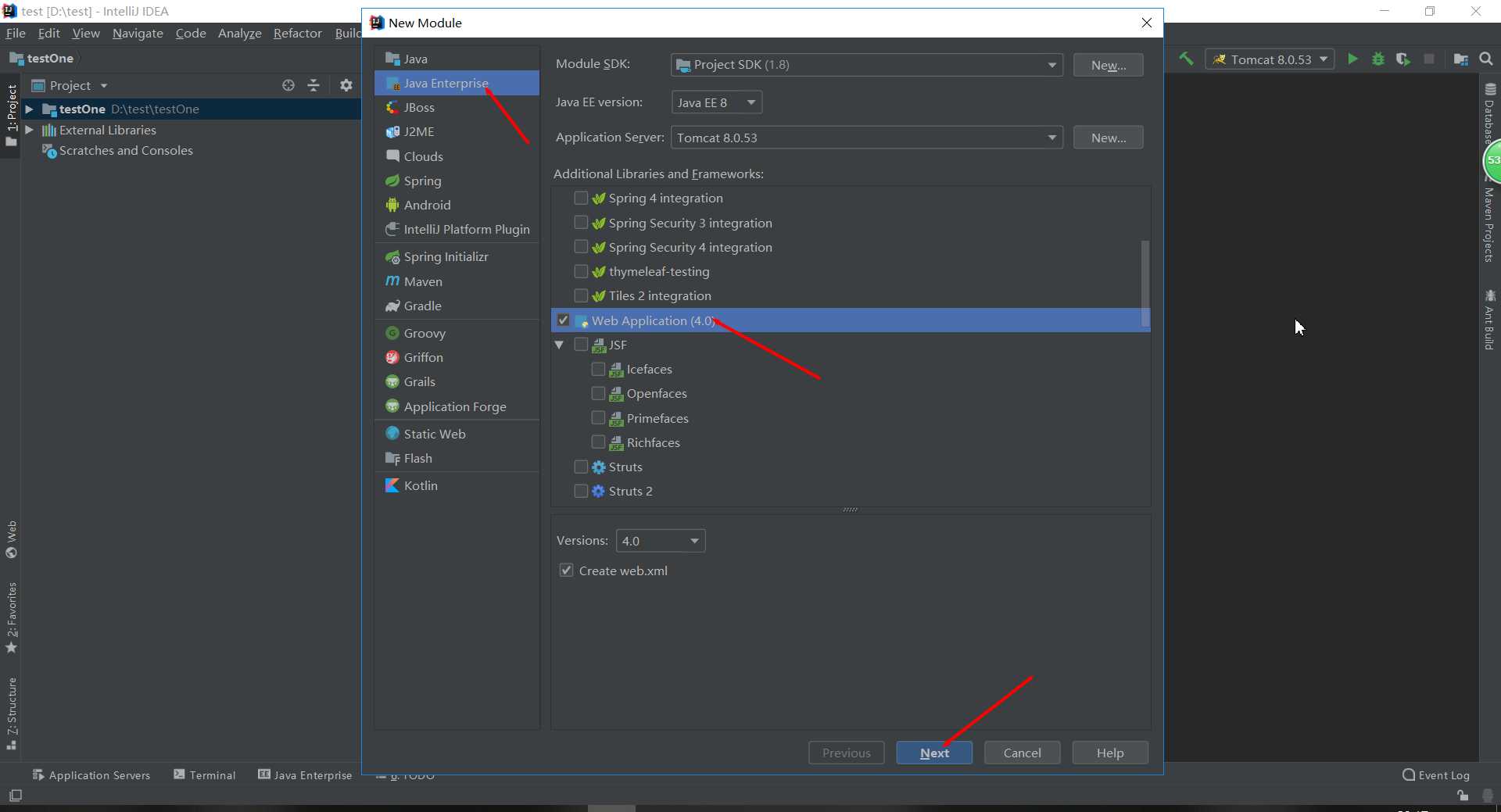Expand the testOne project node
The width and height of the screenshot is (1501, 812).
pyautogui.click(x=29, y=109)
